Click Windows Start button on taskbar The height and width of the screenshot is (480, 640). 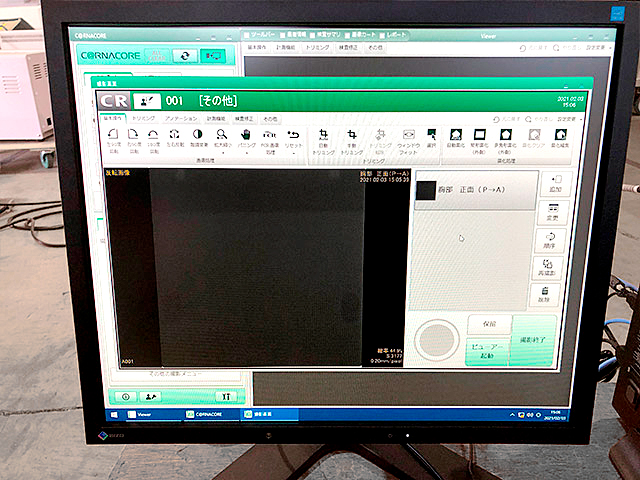[114, 415]
